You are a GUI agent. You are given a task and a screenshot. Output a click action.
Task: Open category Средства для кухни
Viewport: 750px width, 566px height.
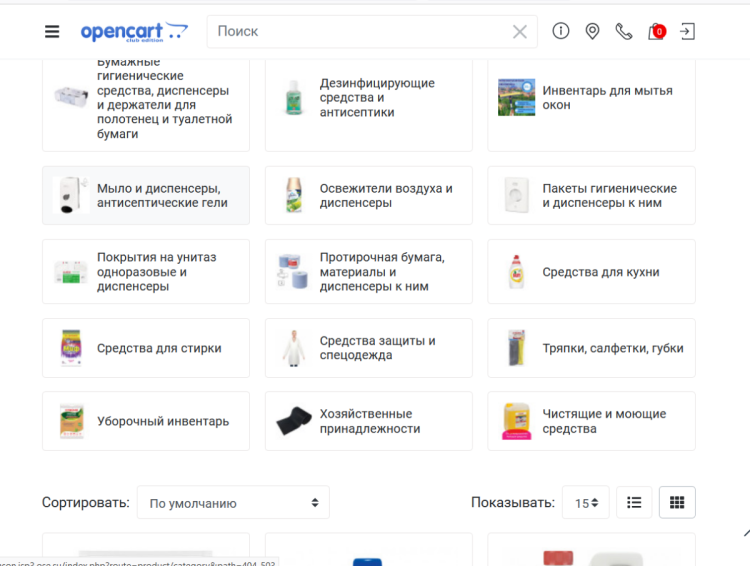[591, 271]
